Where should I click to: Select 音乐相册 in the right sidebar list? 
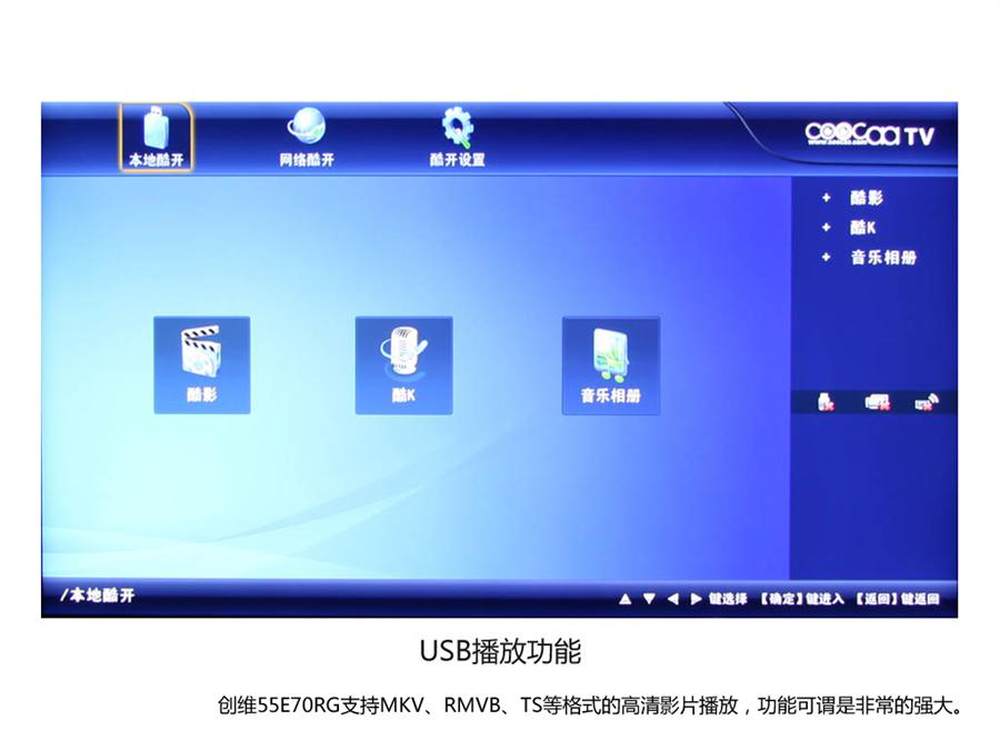coord(883,258)
